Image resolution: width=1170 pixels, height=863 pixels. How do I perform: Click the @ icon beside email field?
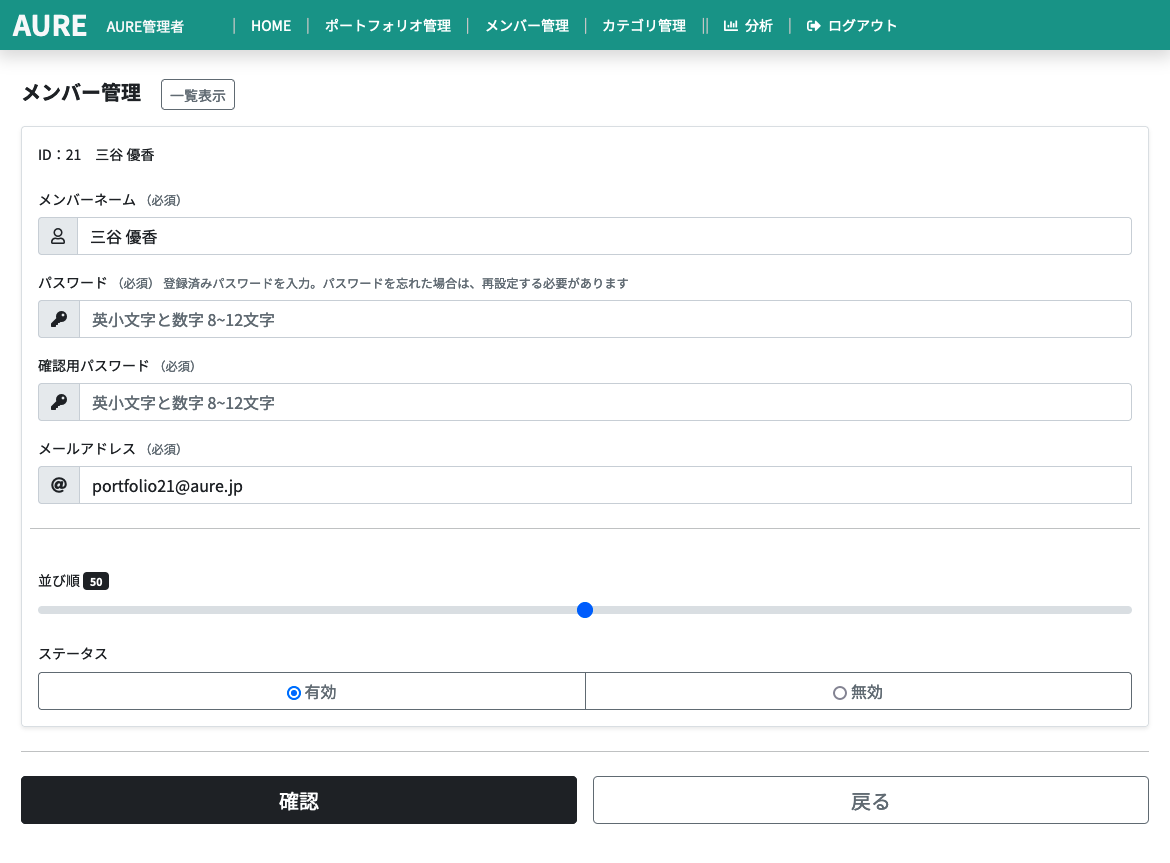(59, 486)
